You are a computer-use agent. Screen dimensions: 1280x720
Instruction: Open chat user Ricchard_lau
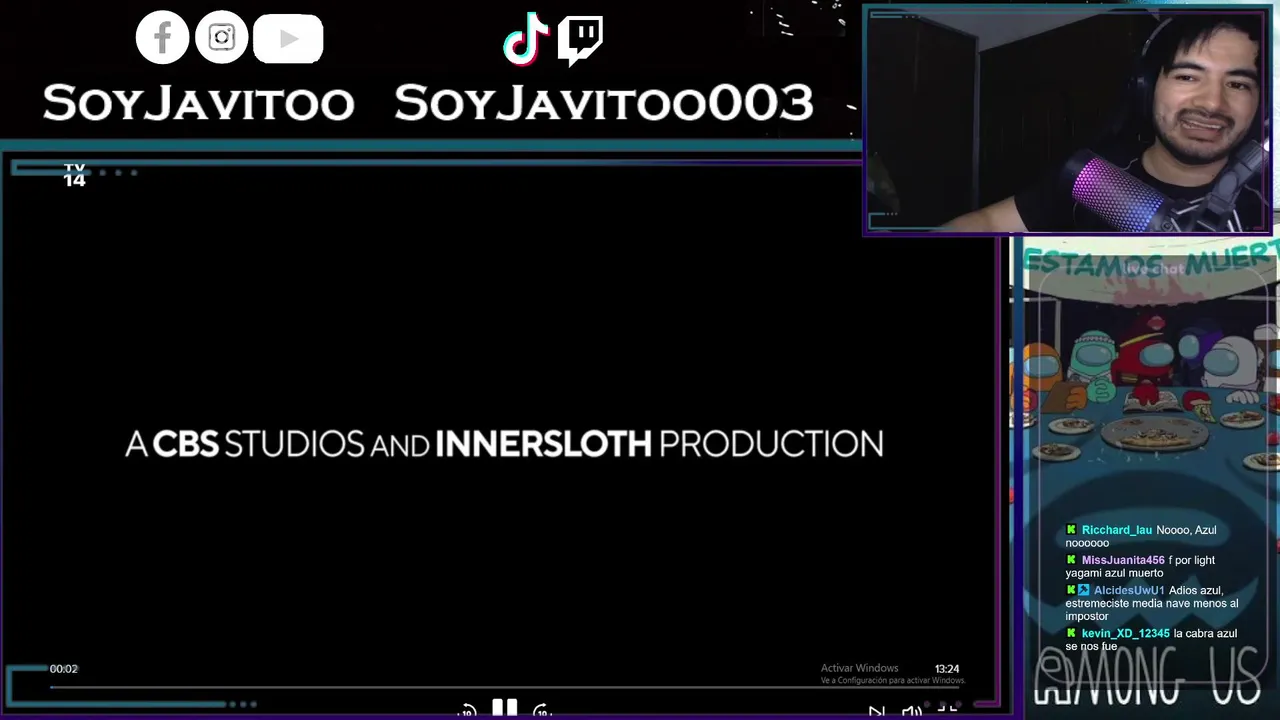pos(1117,530)
